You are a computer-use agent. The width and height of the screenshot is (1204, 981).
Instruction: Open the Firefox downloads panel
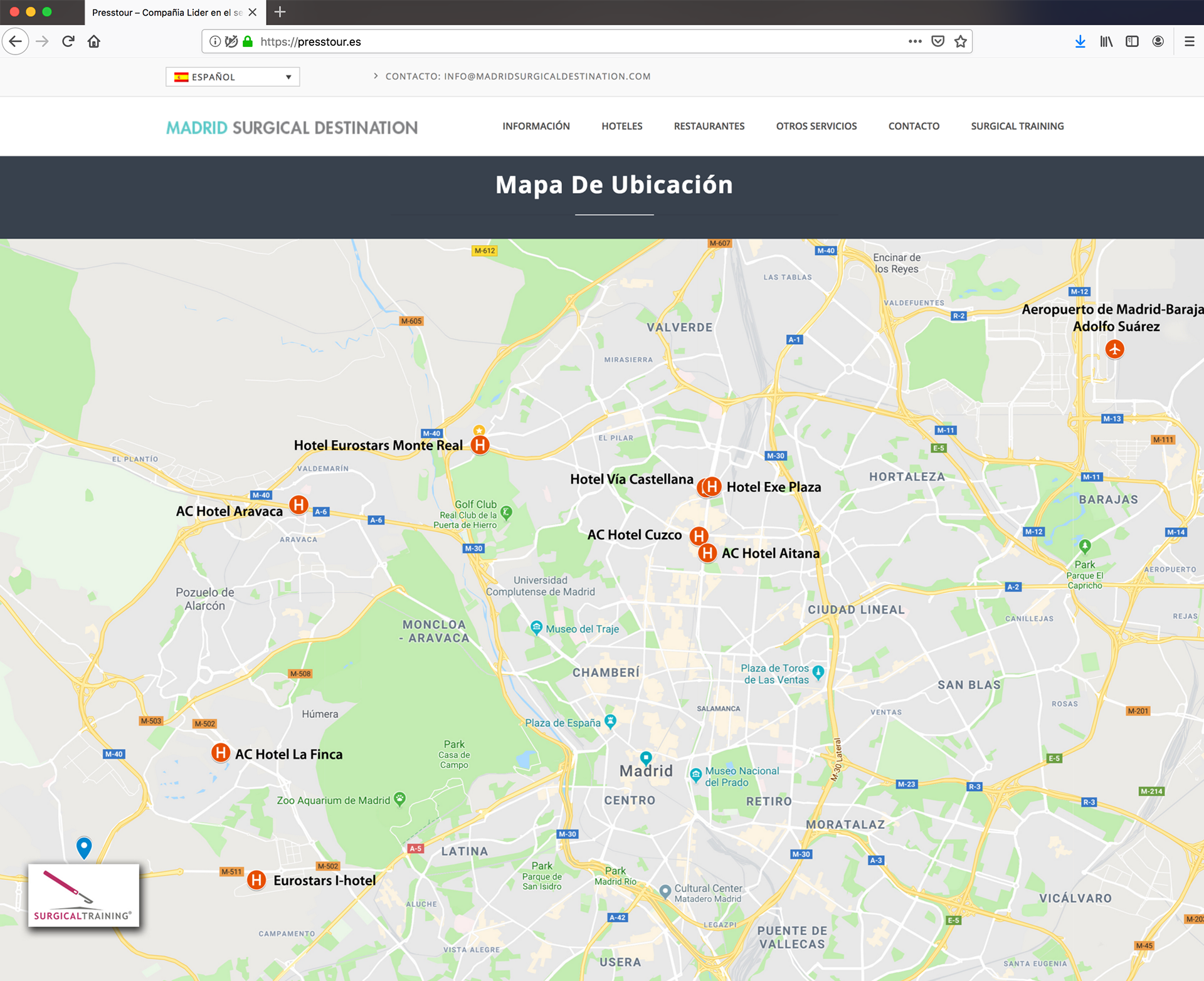tap(1080, 41)
